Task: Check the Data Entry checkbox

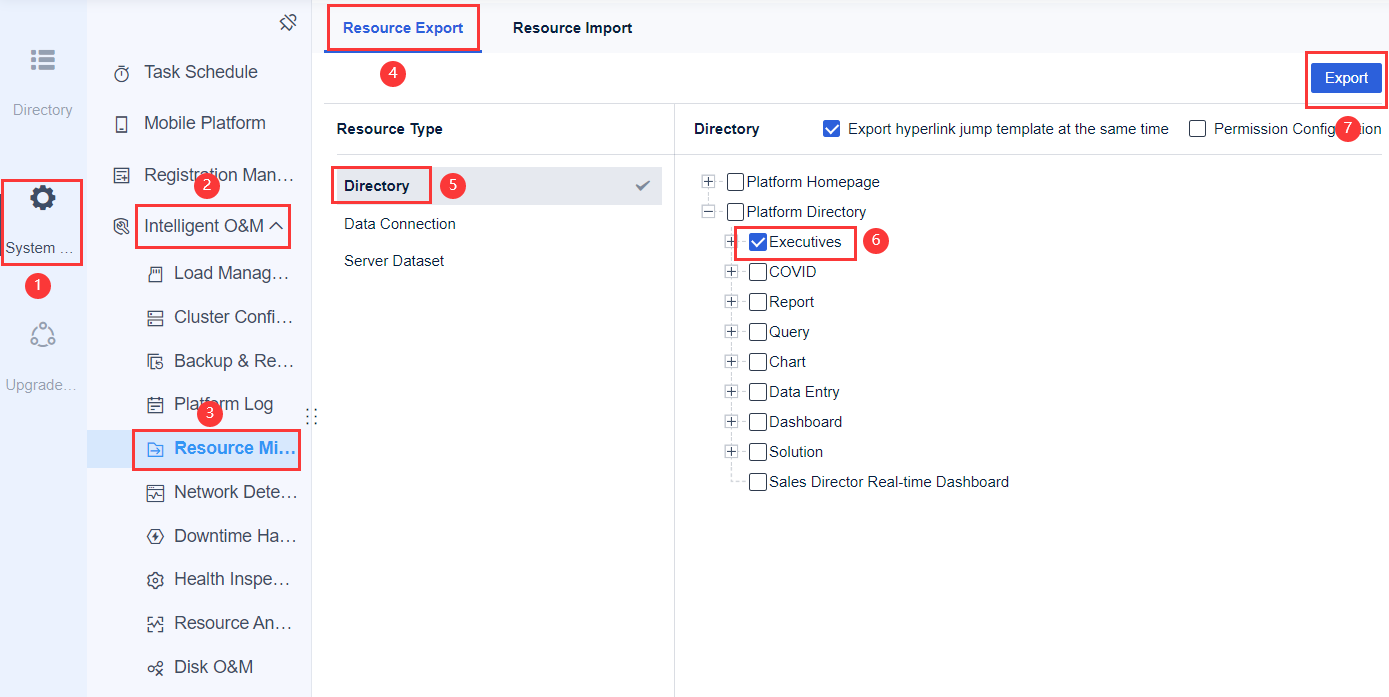Action: tap(758, 392)
